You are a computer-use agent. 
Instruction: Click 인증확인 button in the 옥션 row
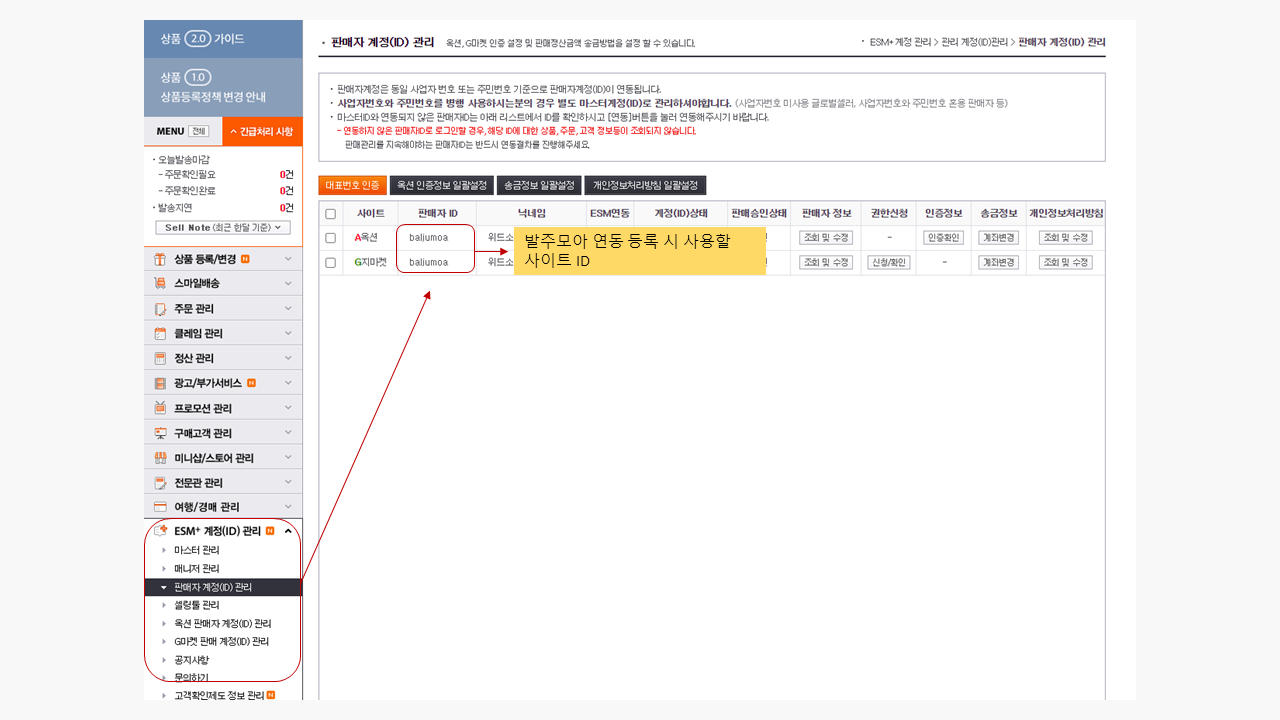coord(943,238)
